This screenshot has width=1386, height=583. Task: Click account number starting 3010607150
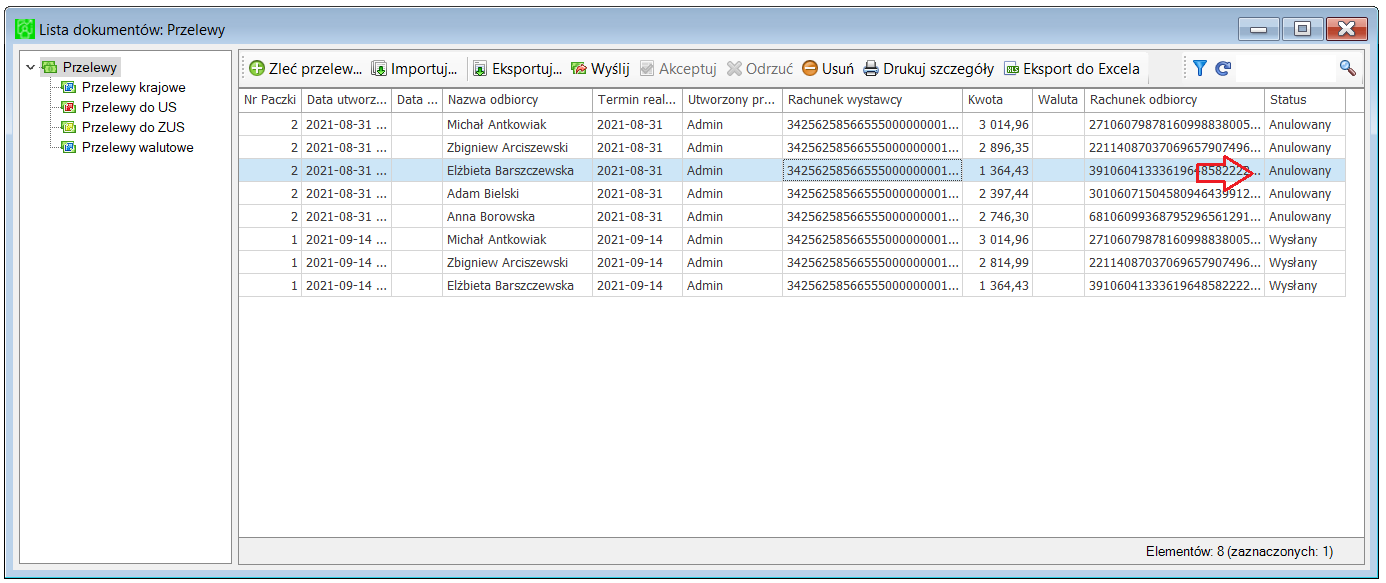click(x=1174, y=194)
